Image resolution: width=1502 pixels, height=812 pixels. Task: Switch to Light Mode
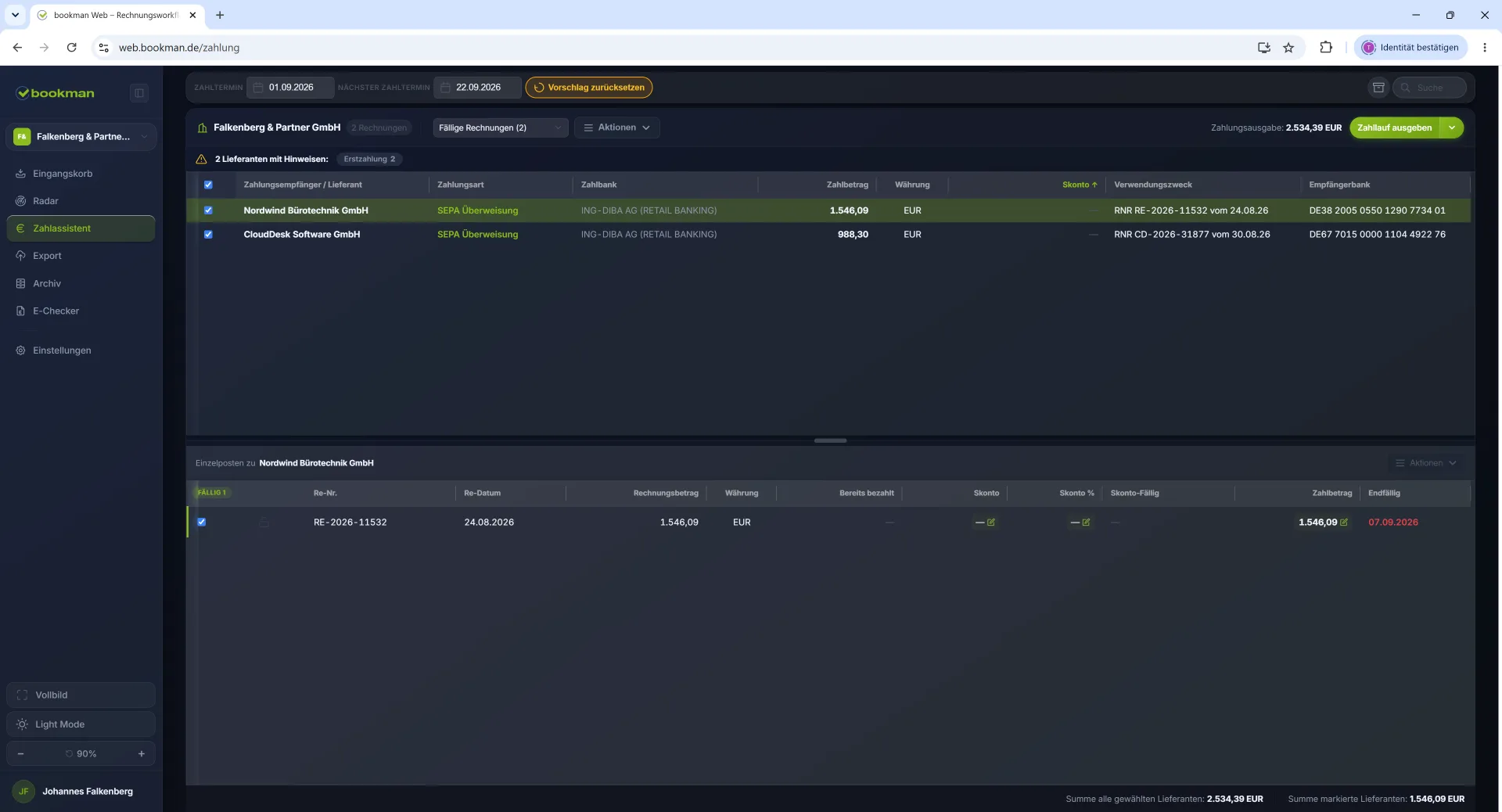pos(81,724)
